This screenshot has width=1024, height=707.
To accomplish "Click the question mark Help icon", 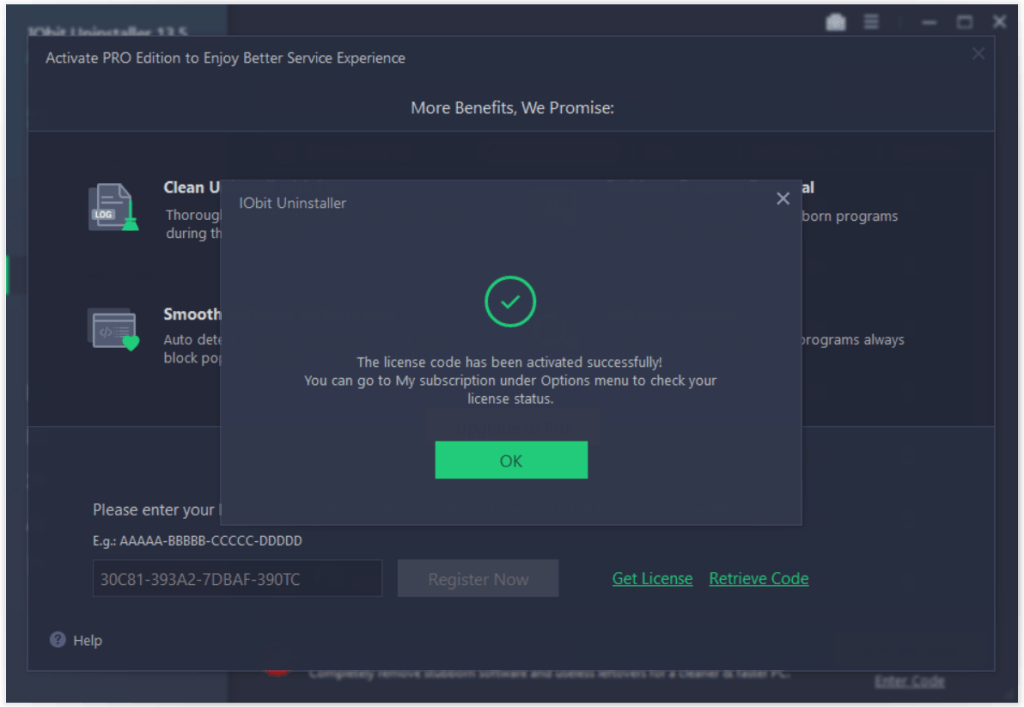I will coord(58,640).
